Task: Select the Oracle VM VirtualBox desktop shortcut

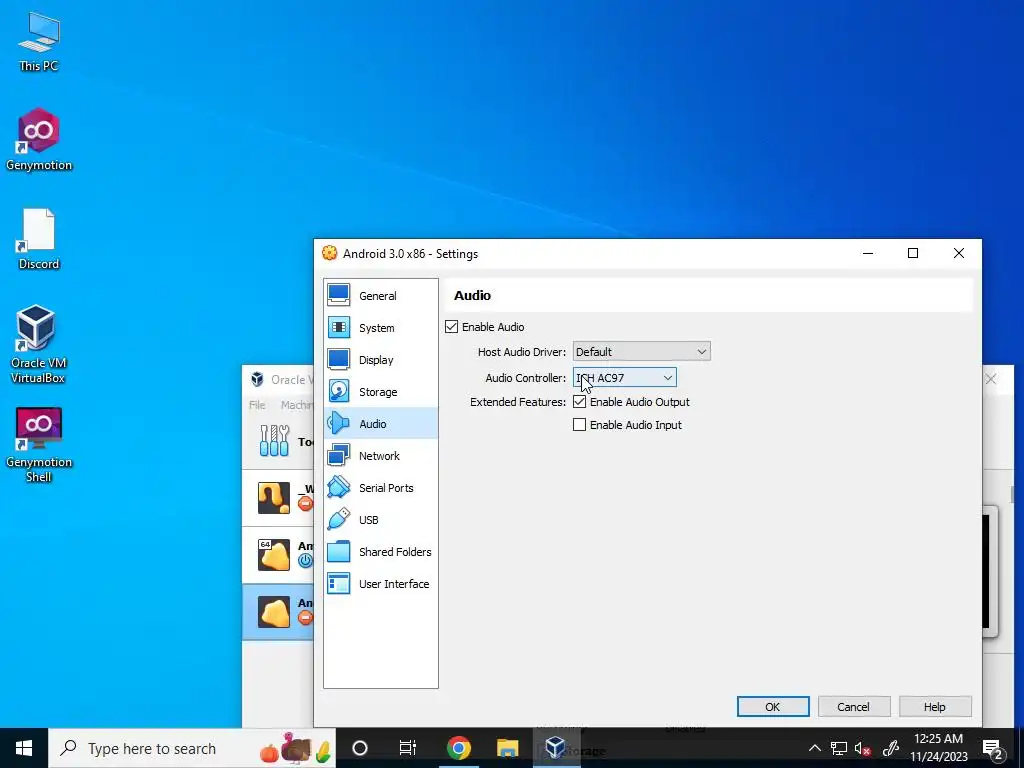Action: 38,344
